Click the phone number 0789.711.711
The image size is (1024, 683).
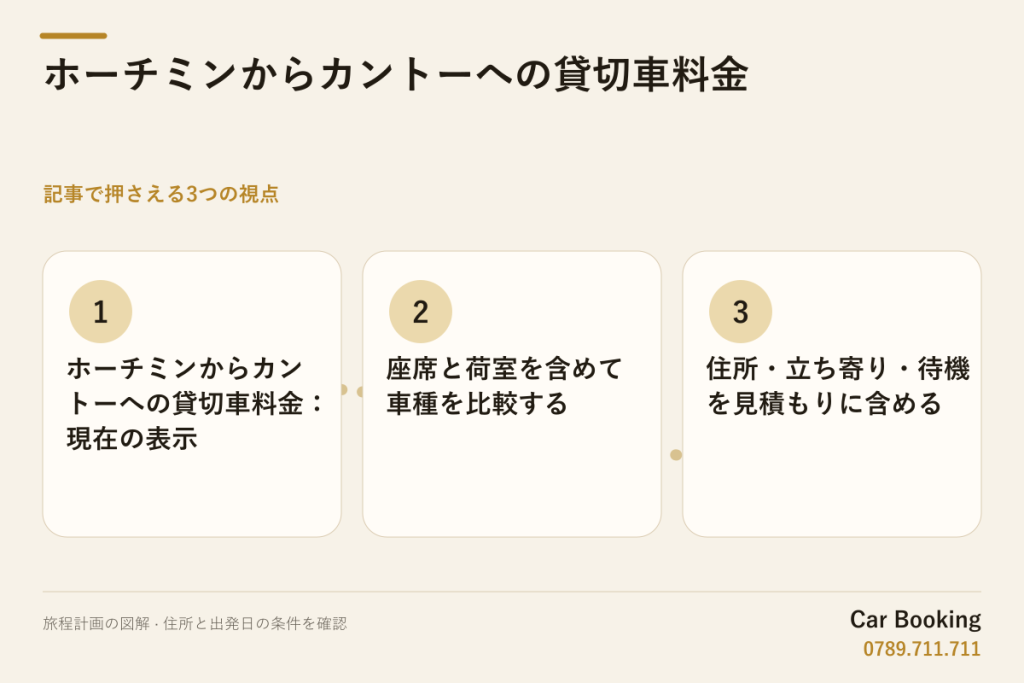(921, 649)
